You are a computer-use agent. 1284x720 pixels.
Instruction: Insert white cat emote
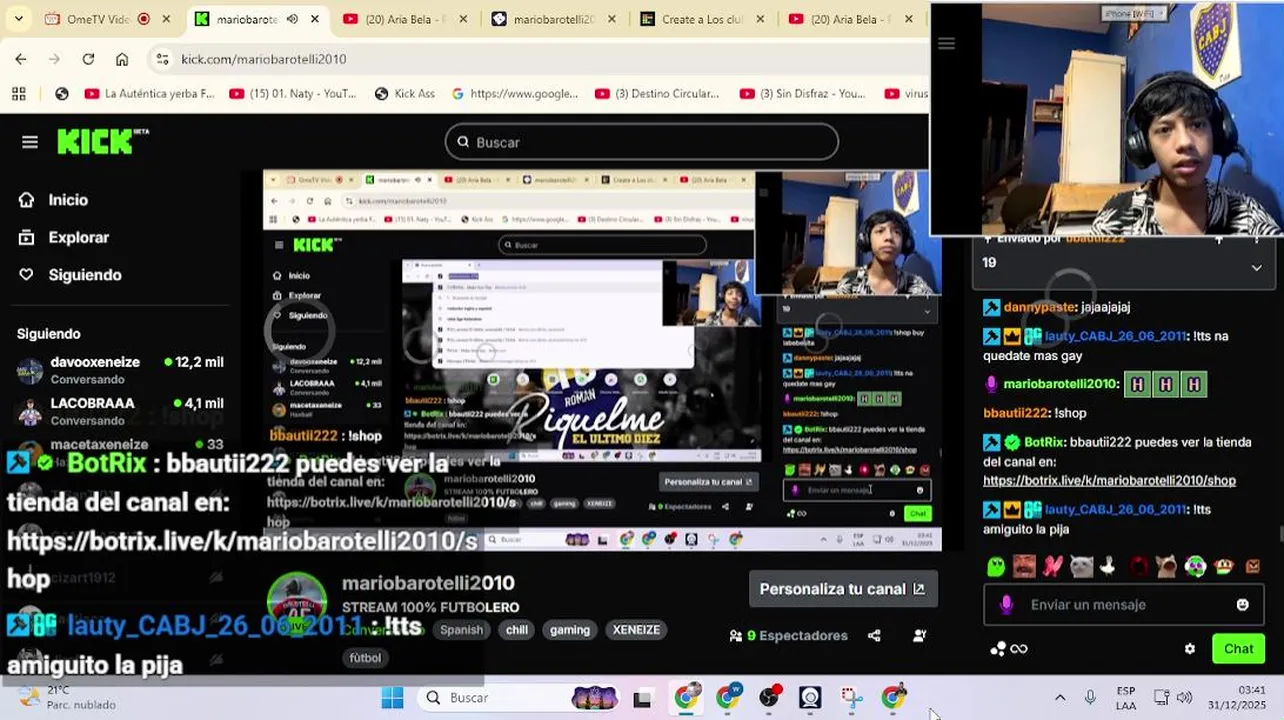(1080, 567)
